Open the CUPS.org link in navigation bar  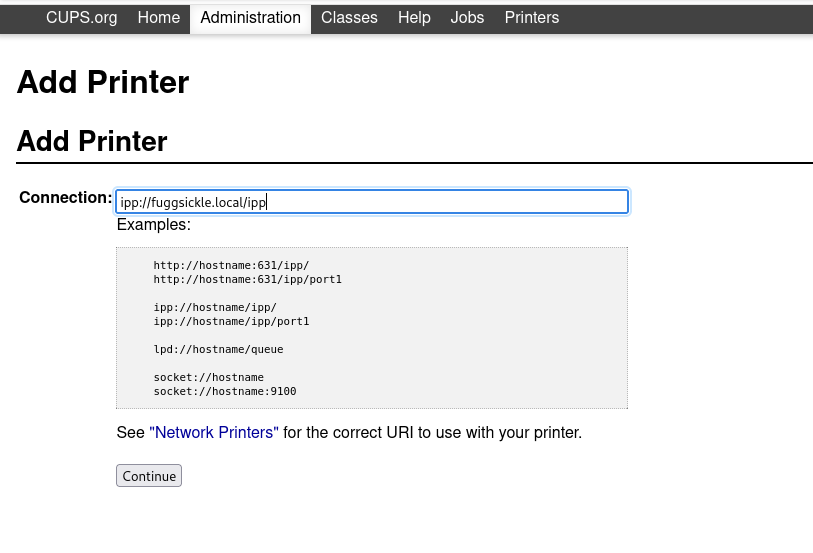pyautogui.click(x=81, y=18)
